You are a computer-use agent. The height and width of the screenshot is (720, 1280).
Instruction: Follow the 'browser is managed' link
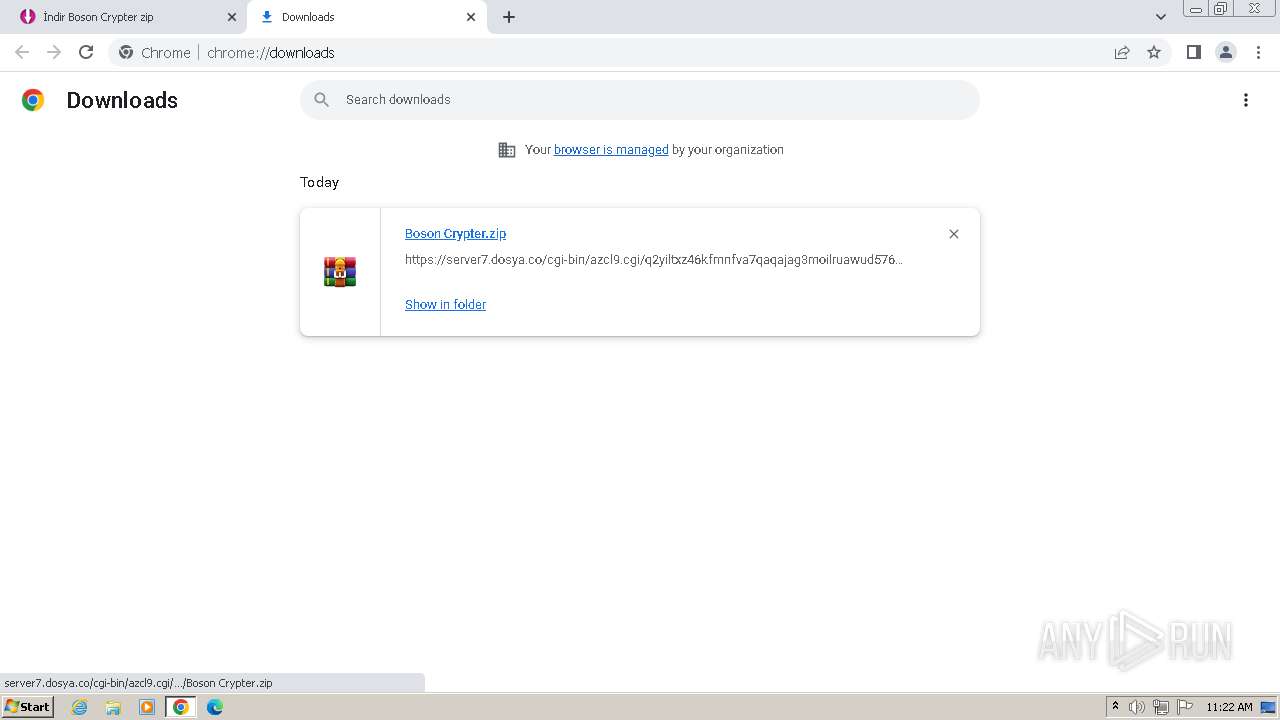pos(611,150)
